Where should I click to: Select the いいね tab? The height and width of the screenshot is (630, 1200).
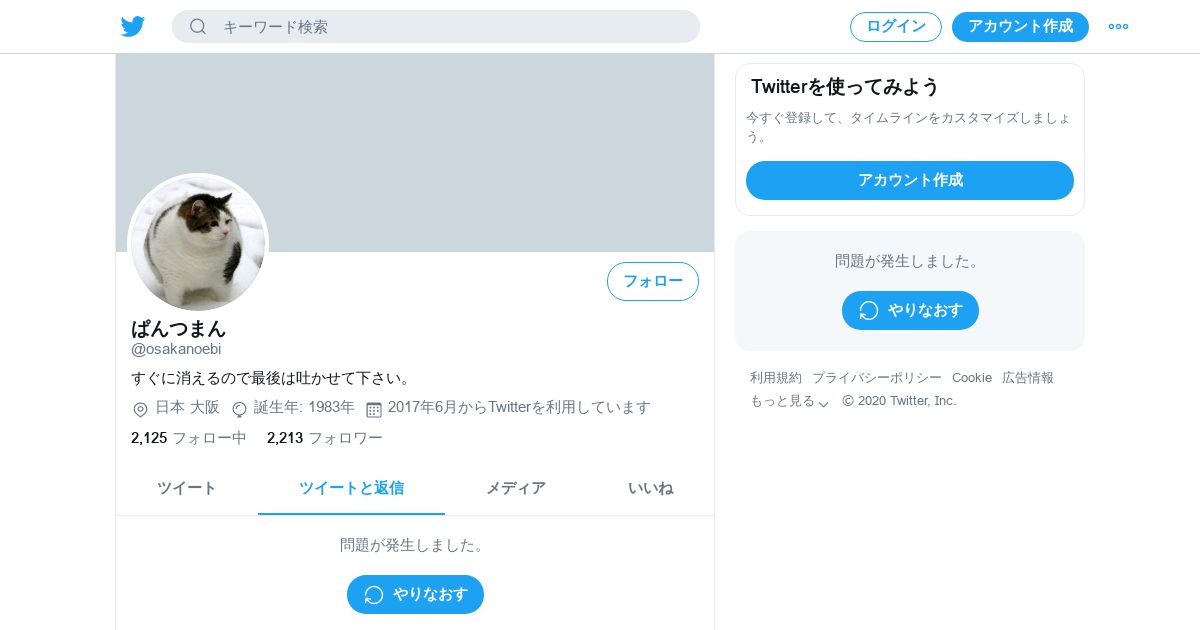pos(651,488)
